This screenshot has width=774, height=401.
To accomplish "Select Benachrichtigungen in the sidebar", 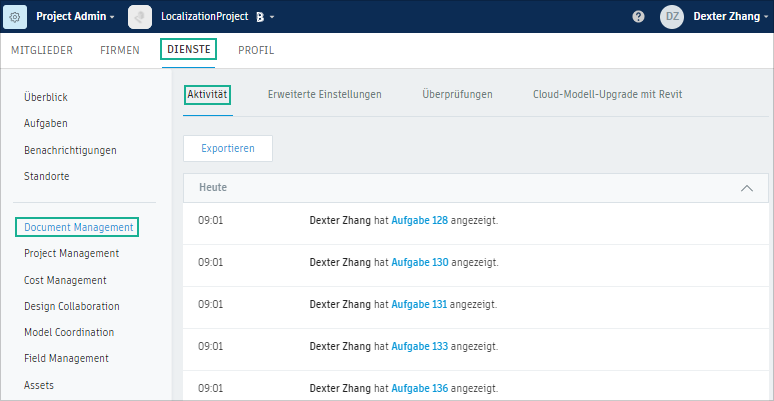I will pos(70,150).
